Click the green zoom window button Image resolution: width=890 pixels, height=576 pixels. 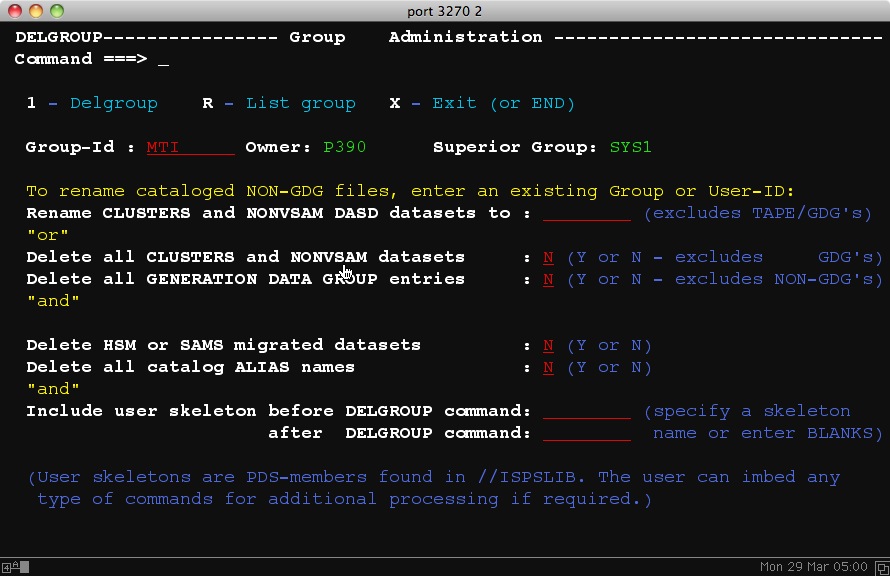click(57, 11)
